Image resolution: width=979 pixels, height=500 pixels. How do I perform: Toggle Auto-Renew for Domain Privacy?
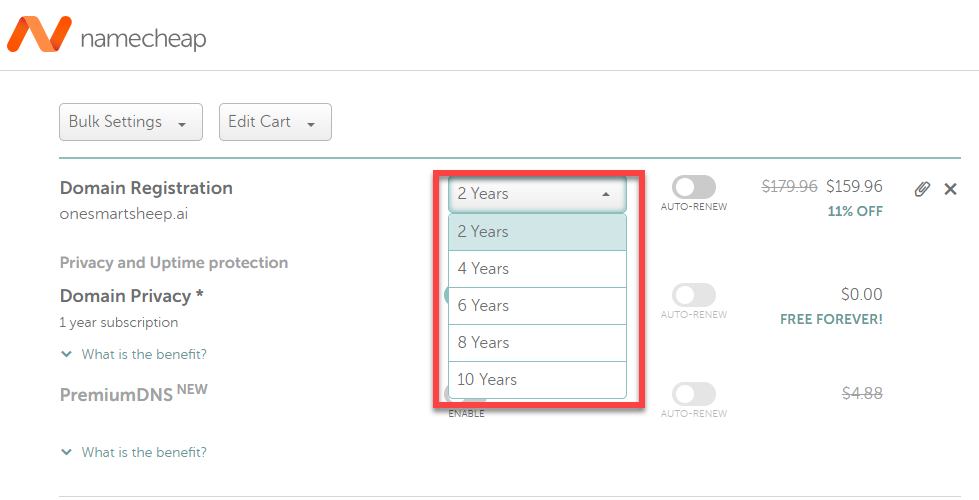click(x=694, y=295)
